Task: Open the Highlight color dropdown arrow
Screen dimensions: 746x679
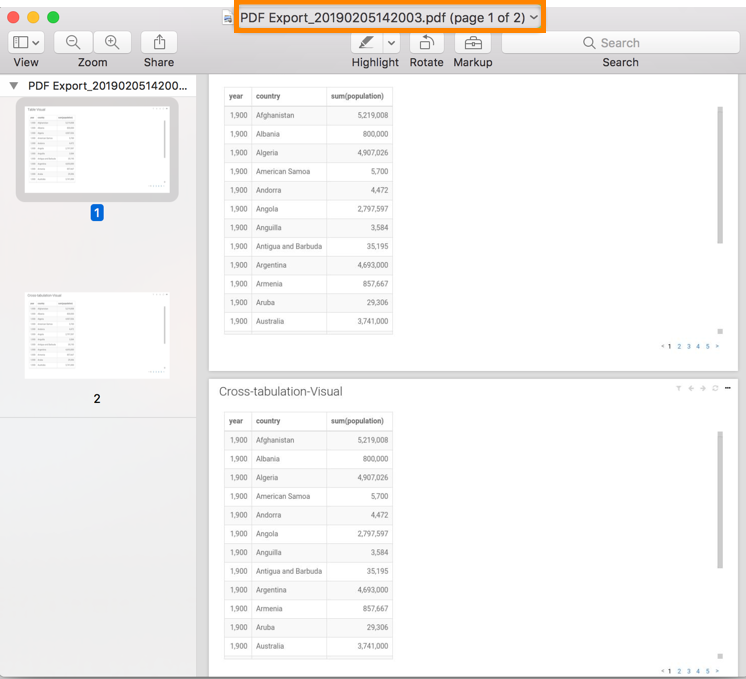Action: (x=391, y=42)
